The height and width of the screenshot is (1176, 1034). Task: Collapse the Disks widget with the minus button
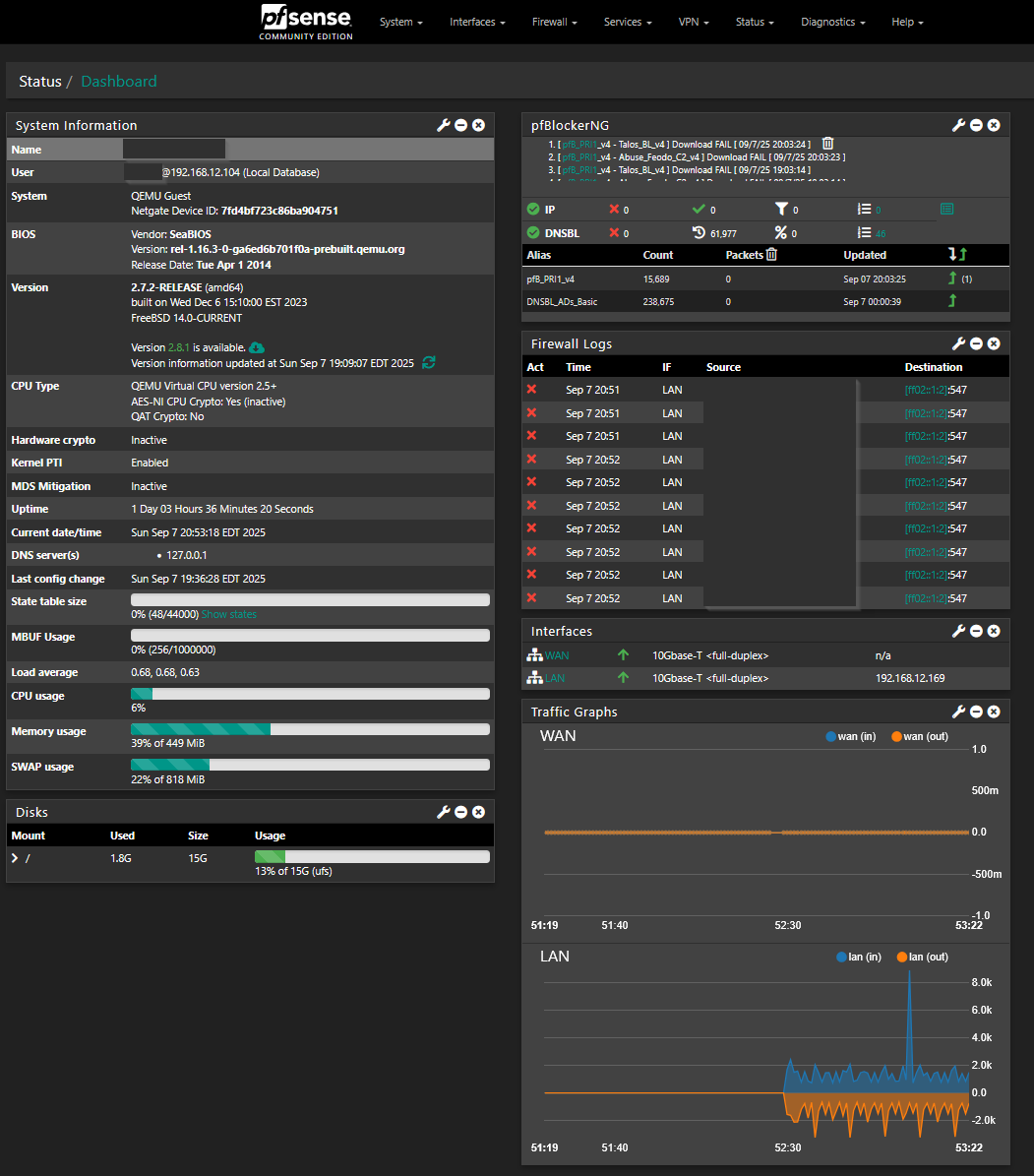[460, 812]
